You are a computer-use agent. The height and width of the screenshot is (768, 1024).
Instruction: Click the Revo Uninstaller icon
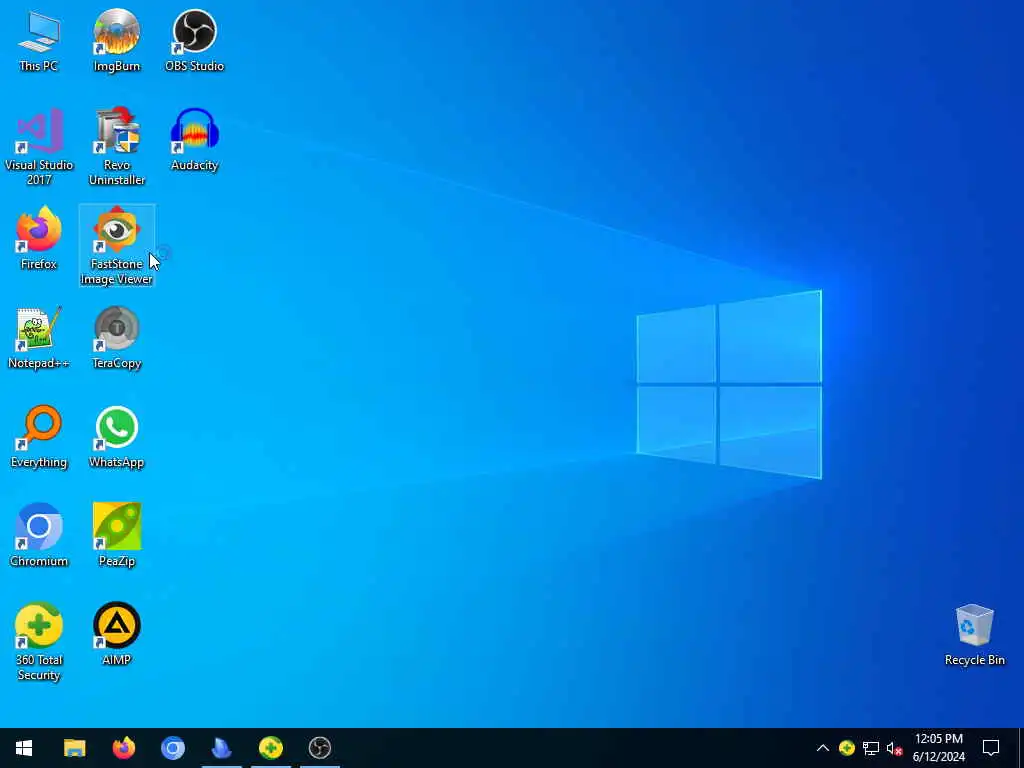click(x=116, y=146)
